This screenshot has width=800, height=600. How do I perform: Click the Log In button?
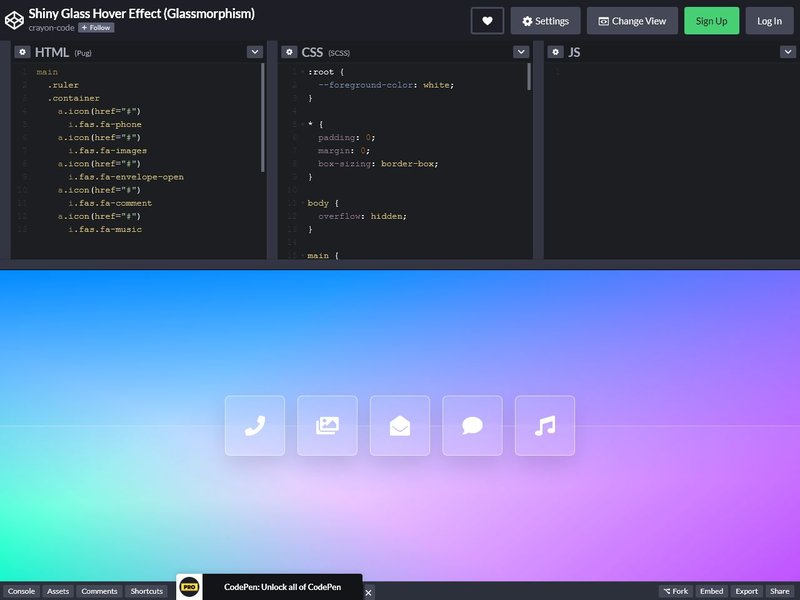coord(769,21)
